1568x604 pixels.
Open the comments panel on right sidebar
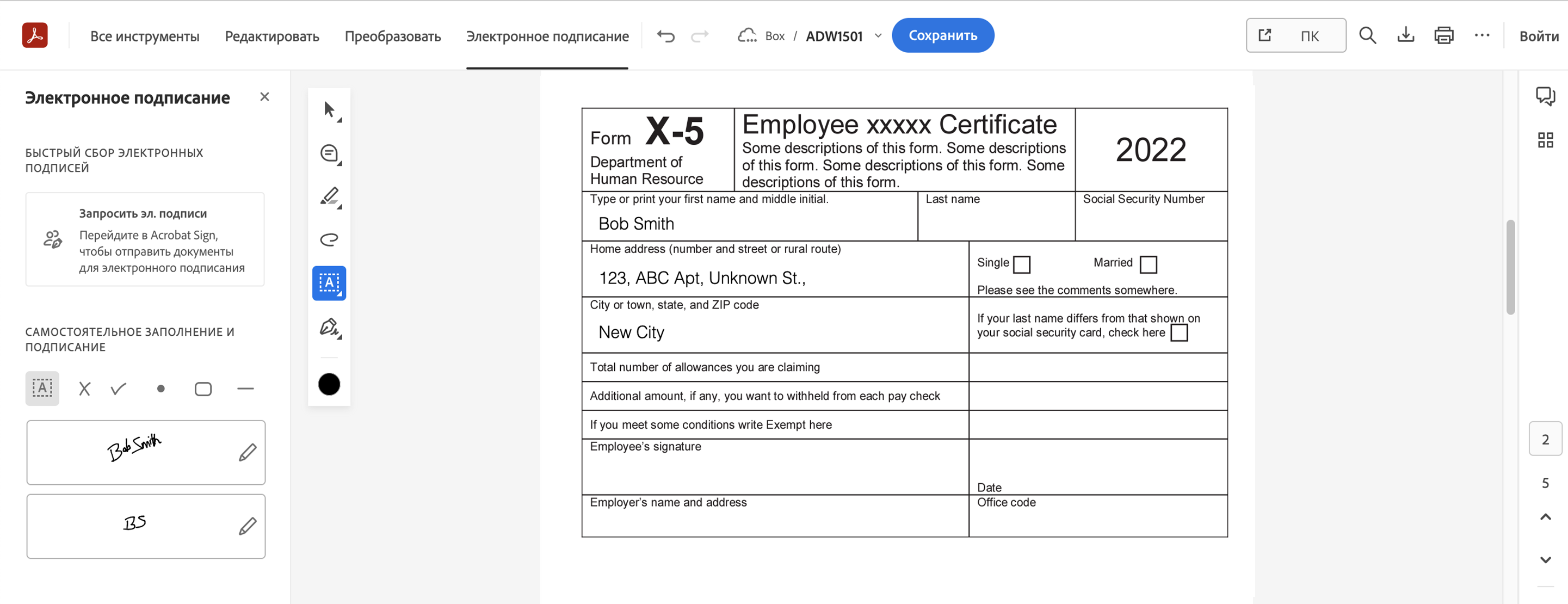point(1545,96)
